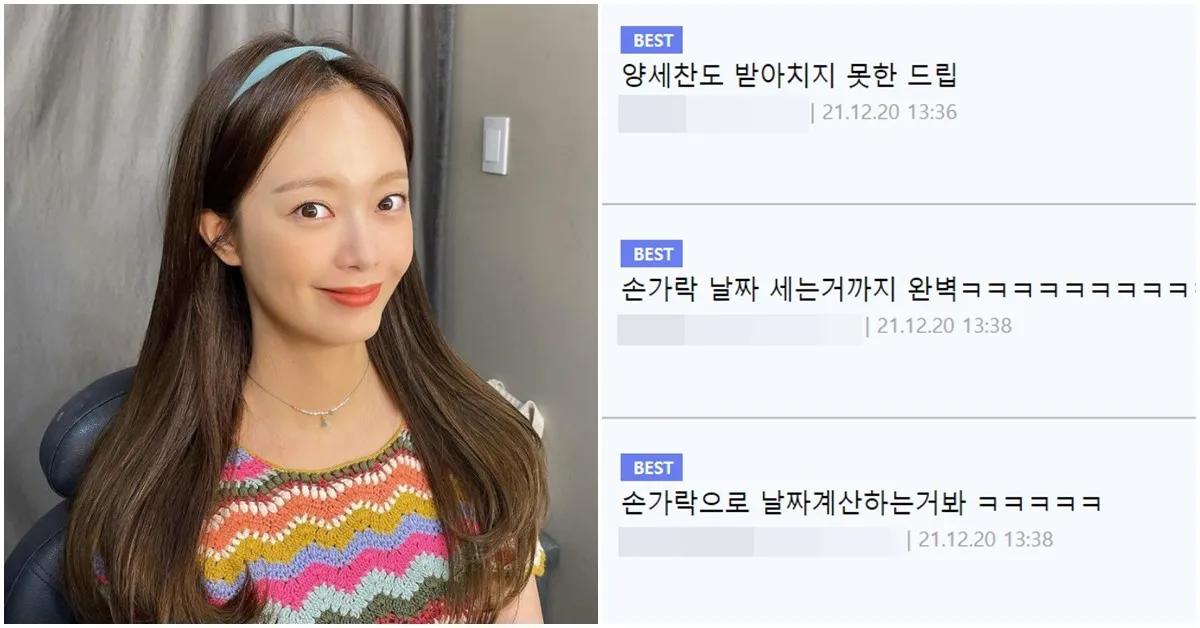Screen dimensions: 1200x628
Task: Click the BEST badge above the 양세찬도 comment
Action: pyautogui.click(x=651, y=40)
